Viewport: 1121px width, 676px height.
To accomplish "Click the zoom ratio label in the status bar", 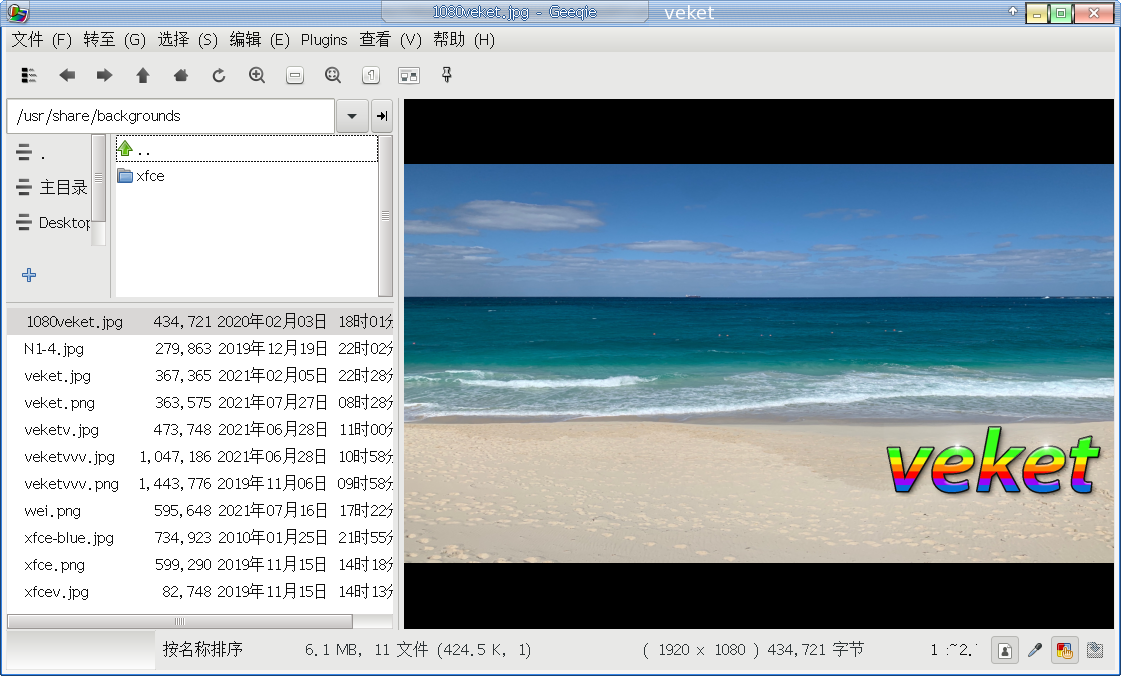I will (953, 650).
